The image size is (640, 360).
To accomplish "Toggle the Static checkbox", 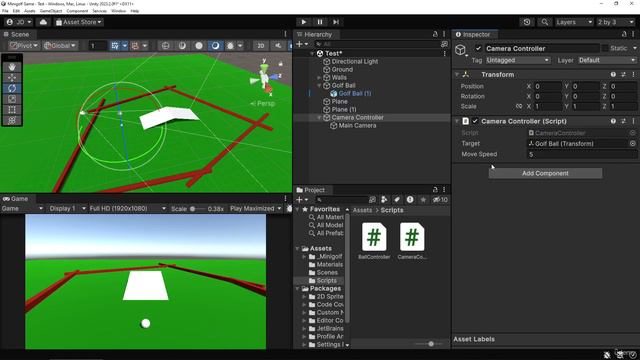I will point(605,49).
